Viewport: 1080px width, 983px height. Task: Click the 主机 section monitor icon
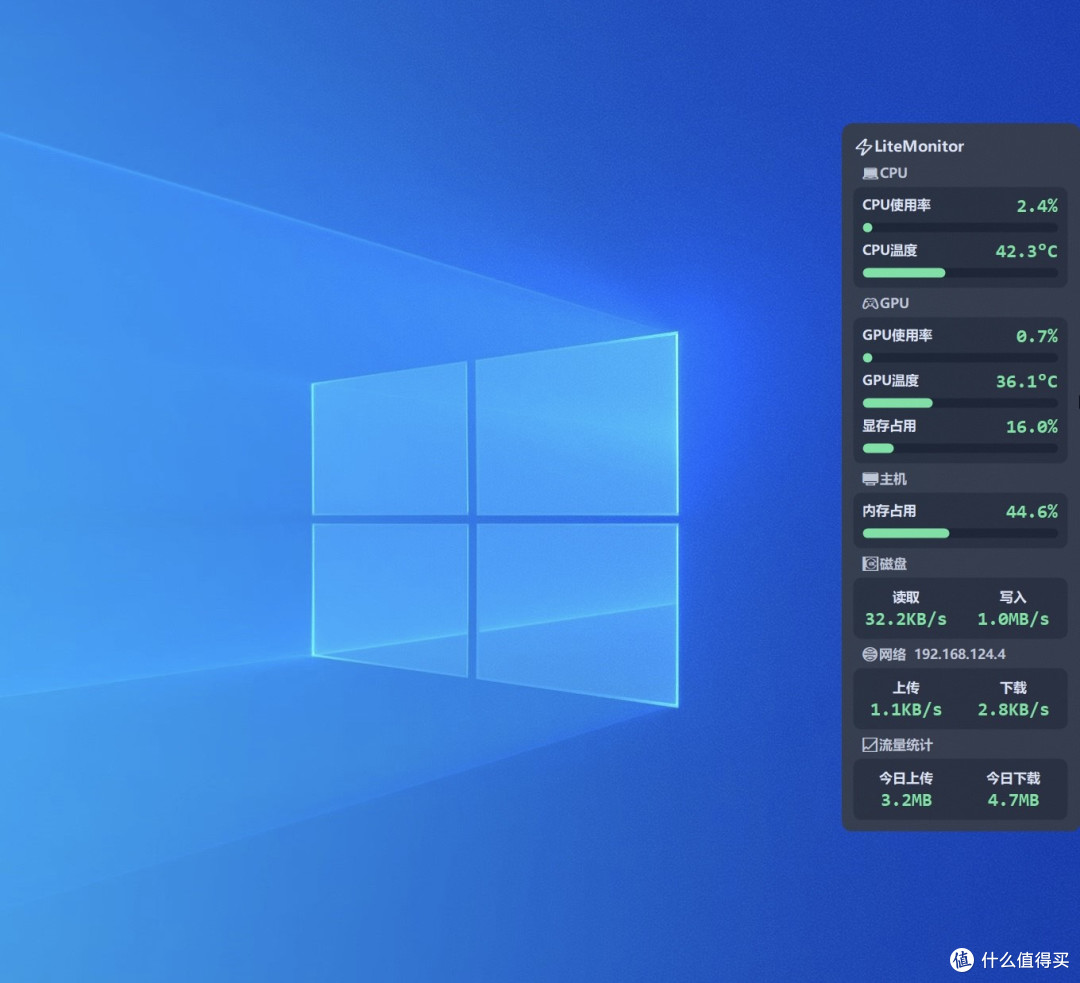point(870,479)
